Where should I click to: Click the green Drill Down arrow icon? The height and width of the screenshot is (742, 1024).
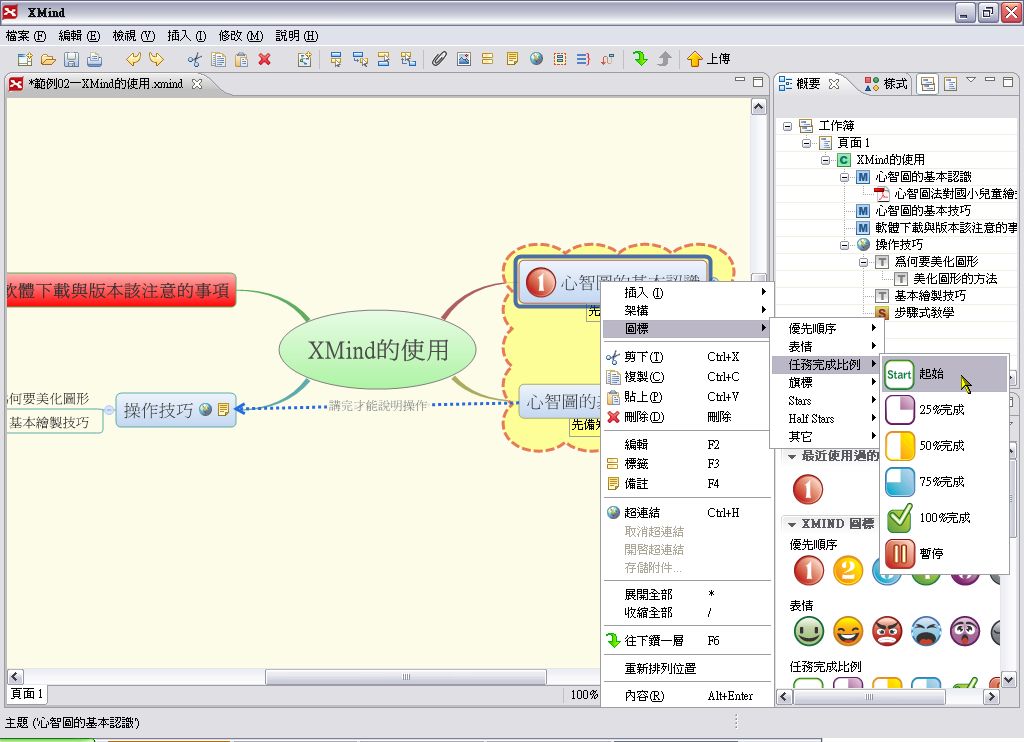click(x=641, y=59)
